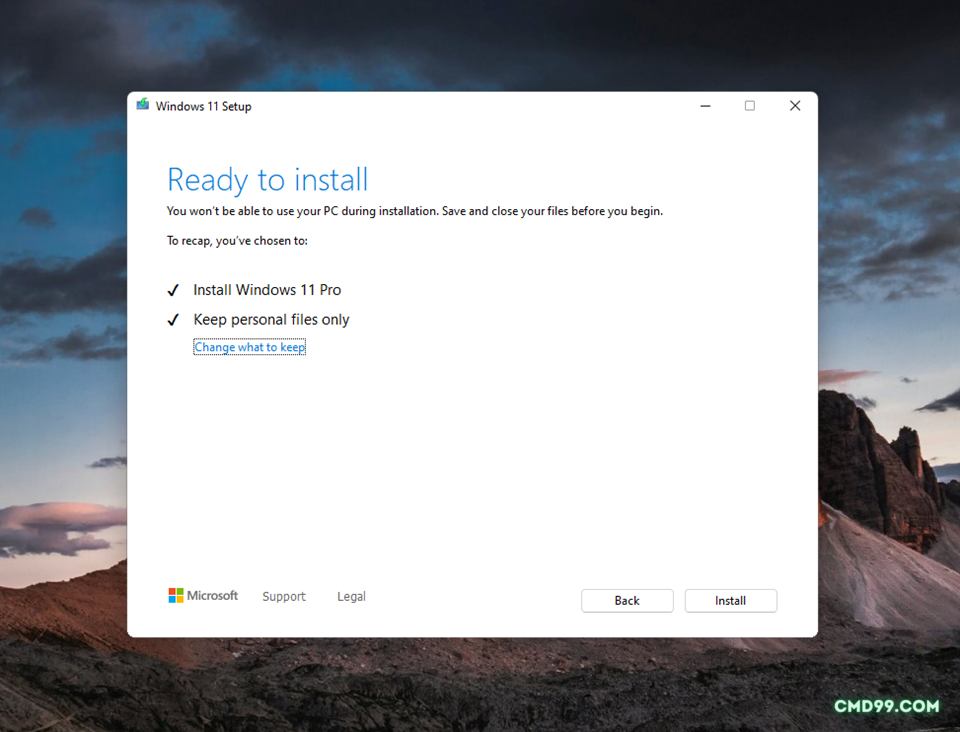
Task: Maximize the Windows 11 Setup window
Action: [749, 106]
